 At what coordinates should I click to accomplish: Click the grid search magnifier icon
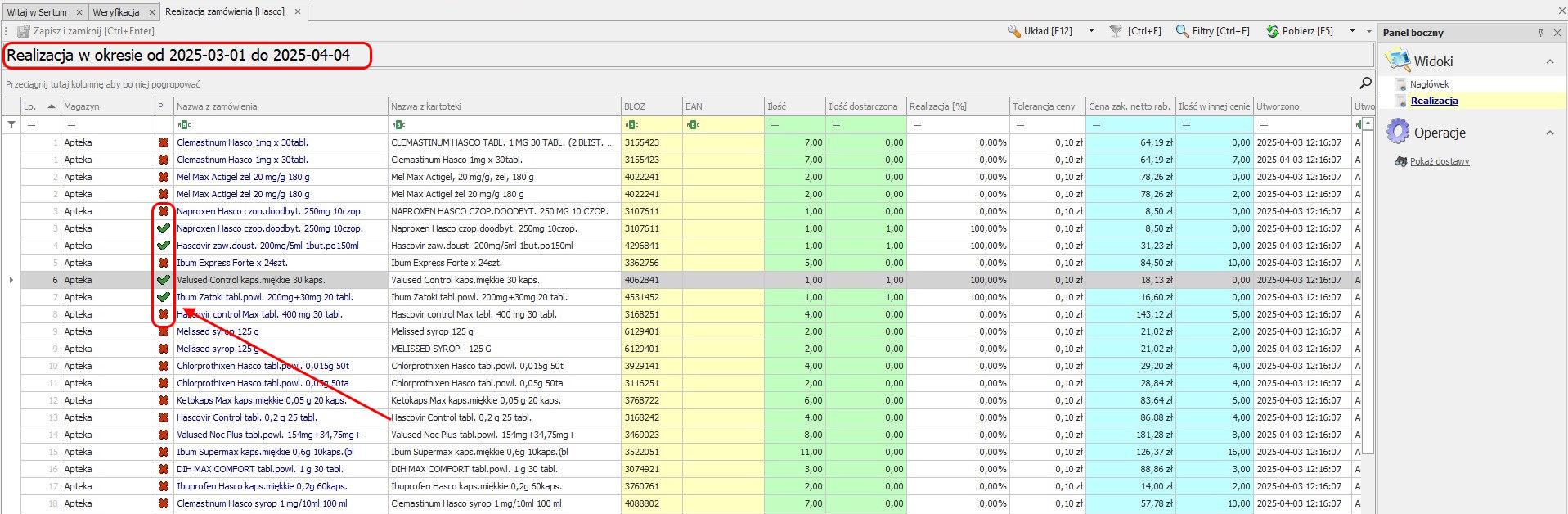(1364, 83)
